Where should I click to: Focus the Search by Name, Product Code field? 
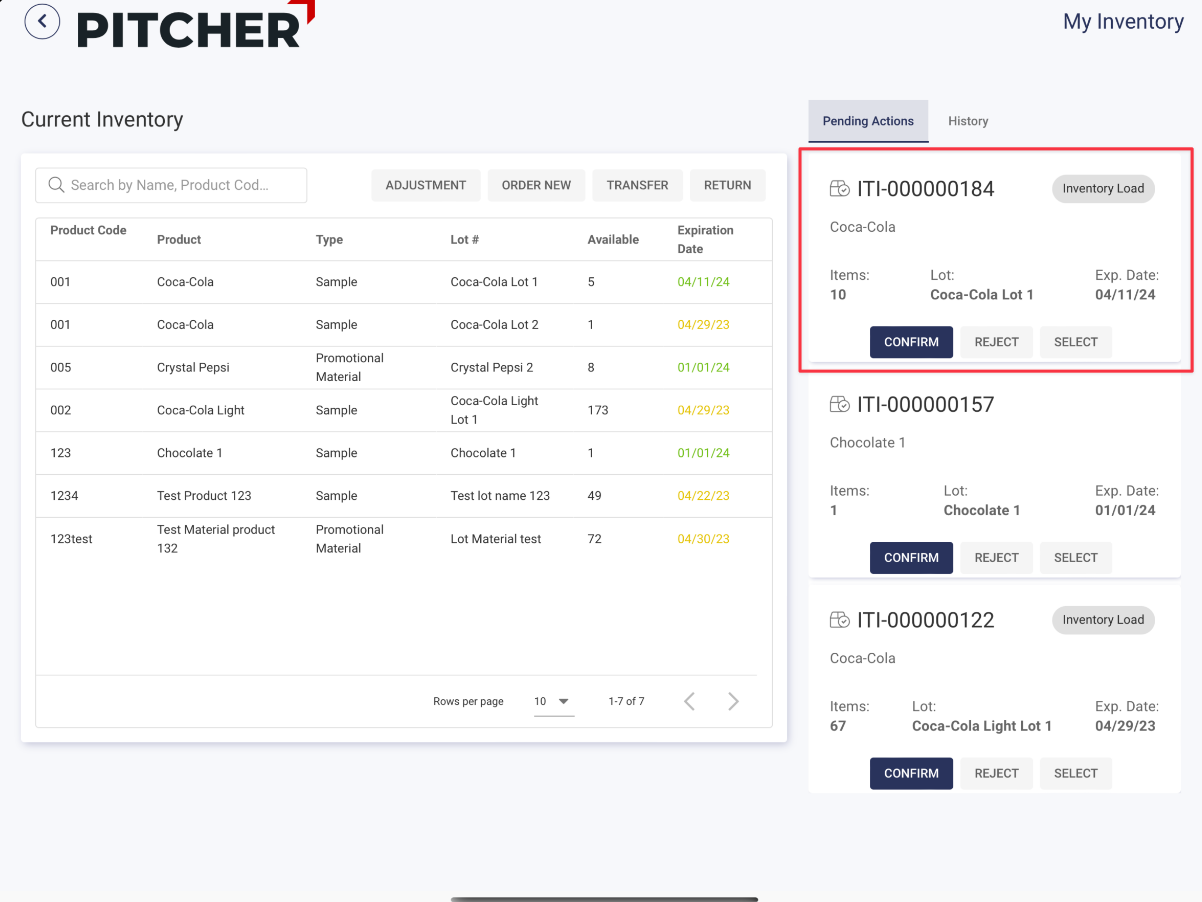coord(180,185)
